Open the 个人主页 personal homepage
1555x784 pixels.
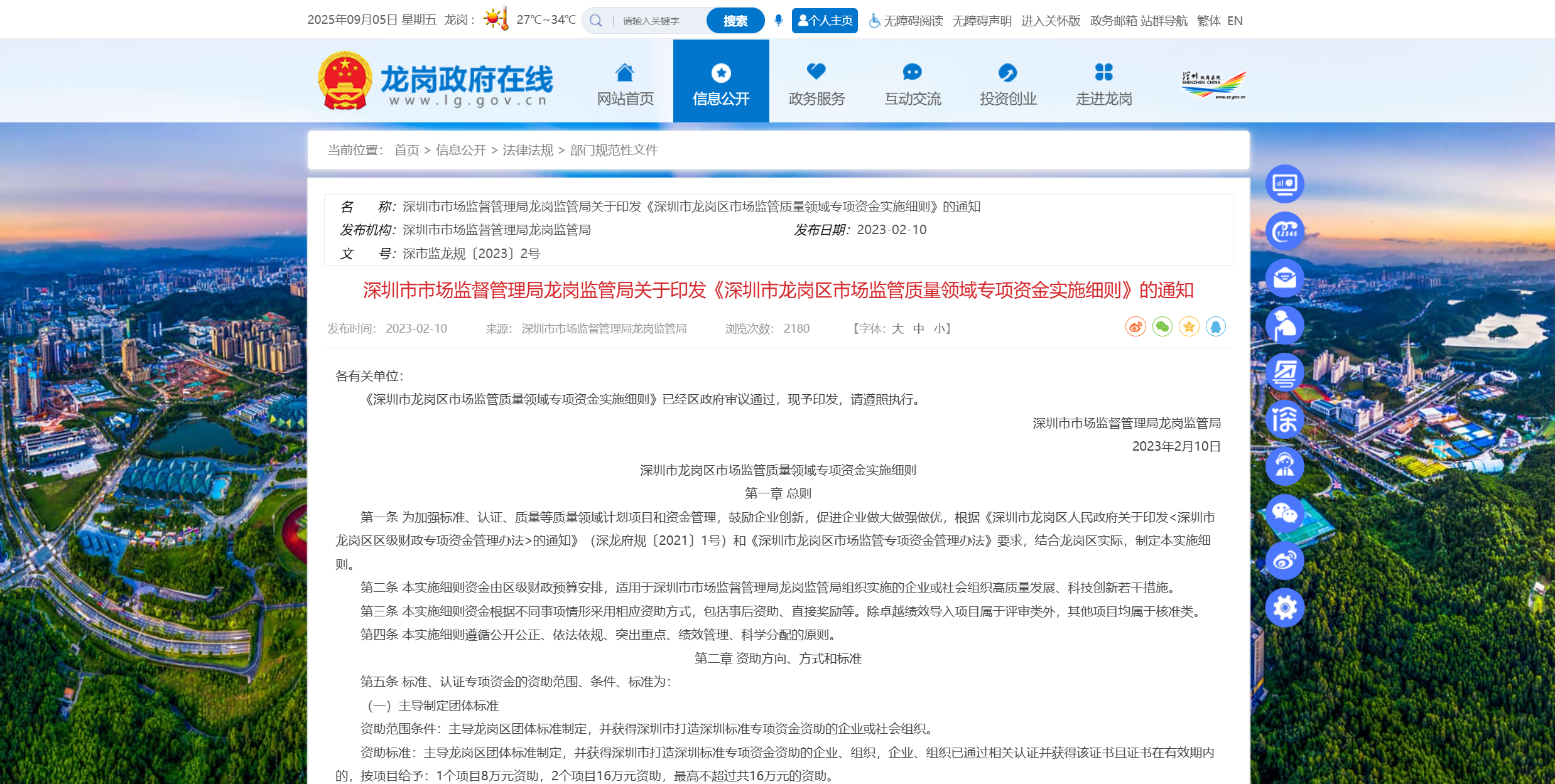[825, 19]
